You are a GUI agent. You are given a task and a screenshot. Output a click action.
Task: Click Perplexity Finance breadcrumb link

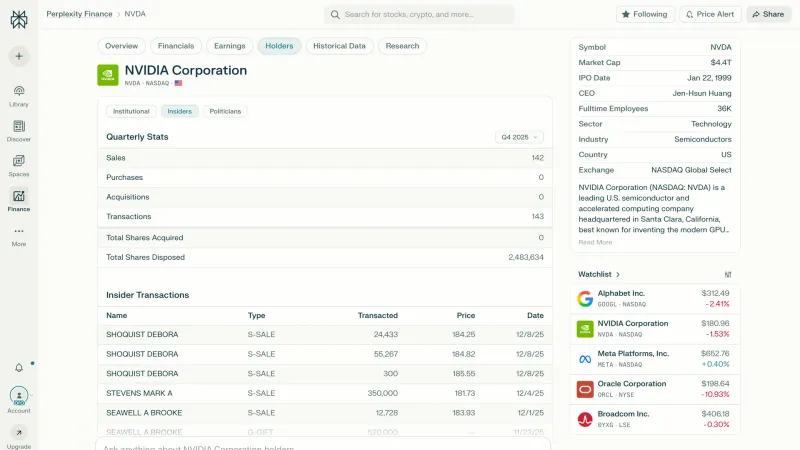(79, 14)
